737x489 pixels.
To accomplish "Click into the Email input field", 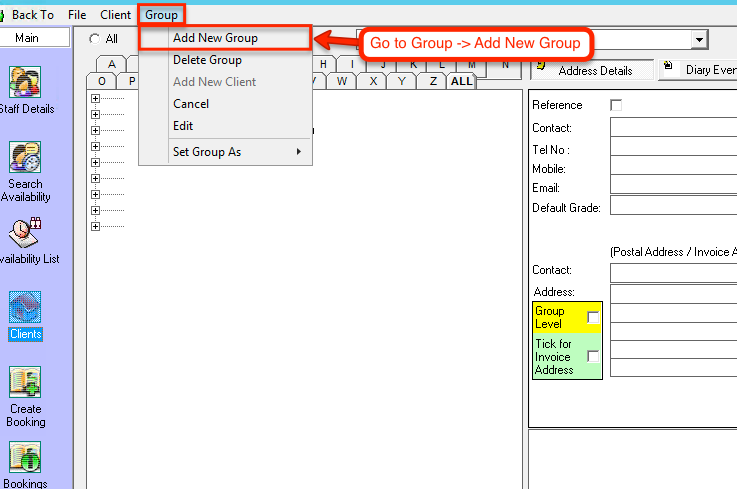I will click(673, 187).
